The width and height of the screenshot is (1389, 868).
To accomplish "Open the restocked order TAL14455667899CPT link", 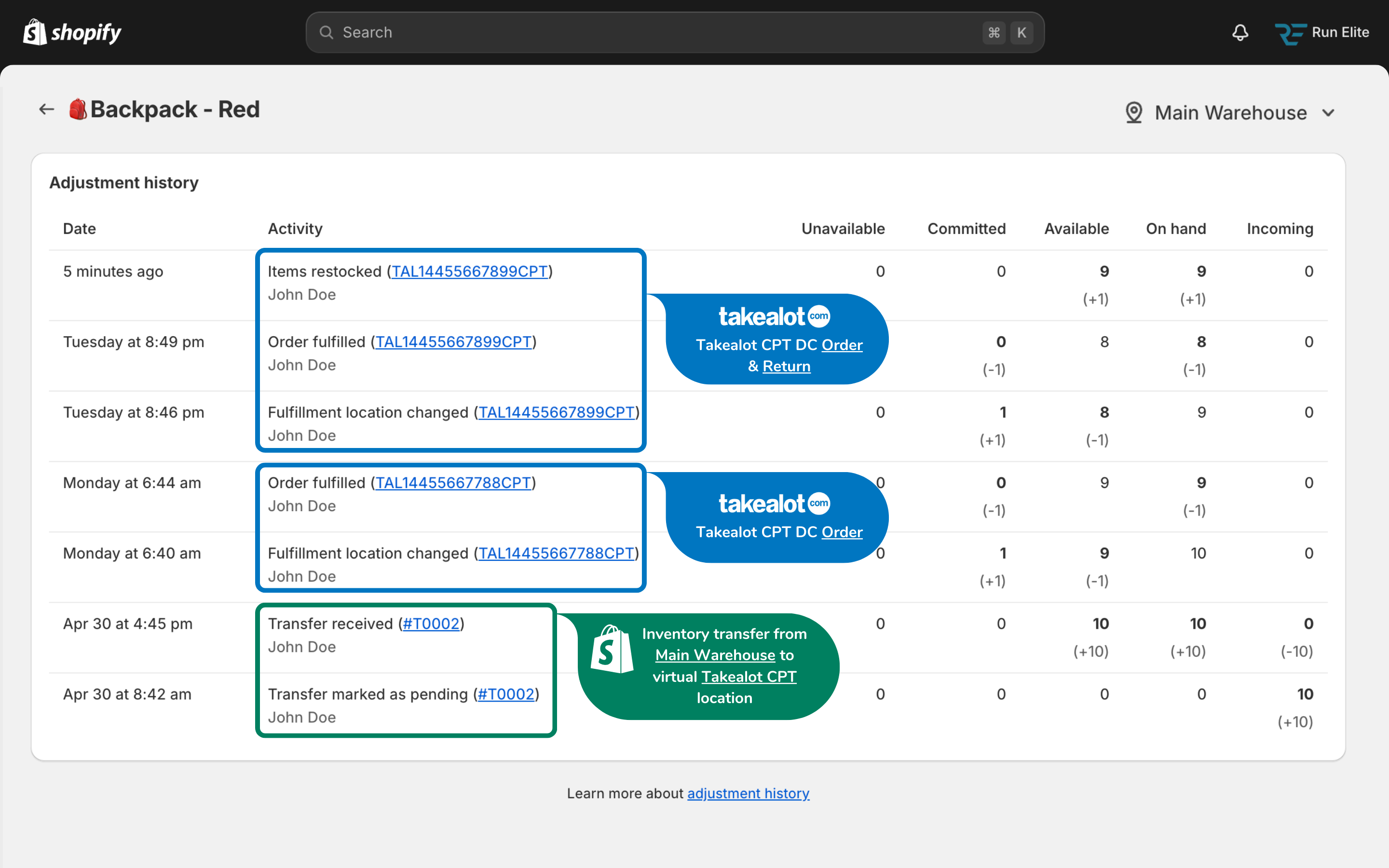I will (x=469, y=271).
